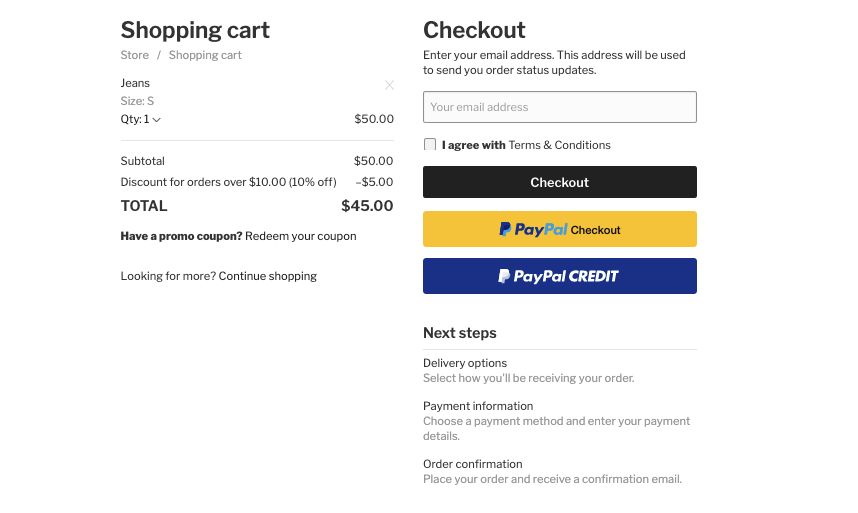Select the Payment information step
The width and height of the screenshot is (858, 513).
tap(478, 406)
